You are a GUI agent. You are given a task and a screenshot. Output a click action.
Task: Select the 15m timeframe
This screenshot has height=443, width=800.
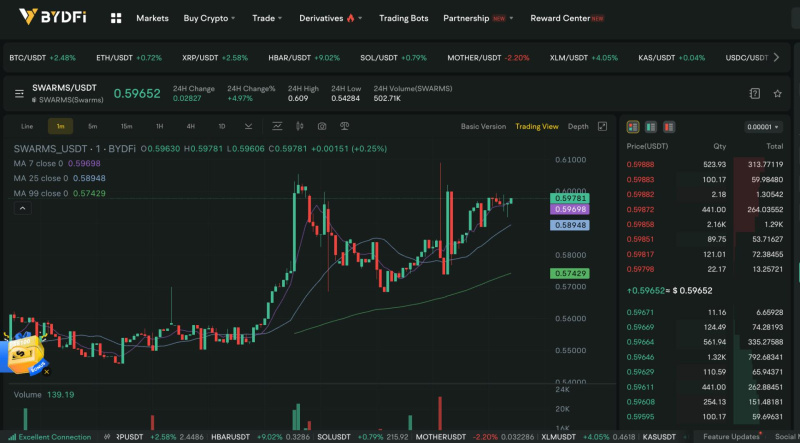click(126, 127)
